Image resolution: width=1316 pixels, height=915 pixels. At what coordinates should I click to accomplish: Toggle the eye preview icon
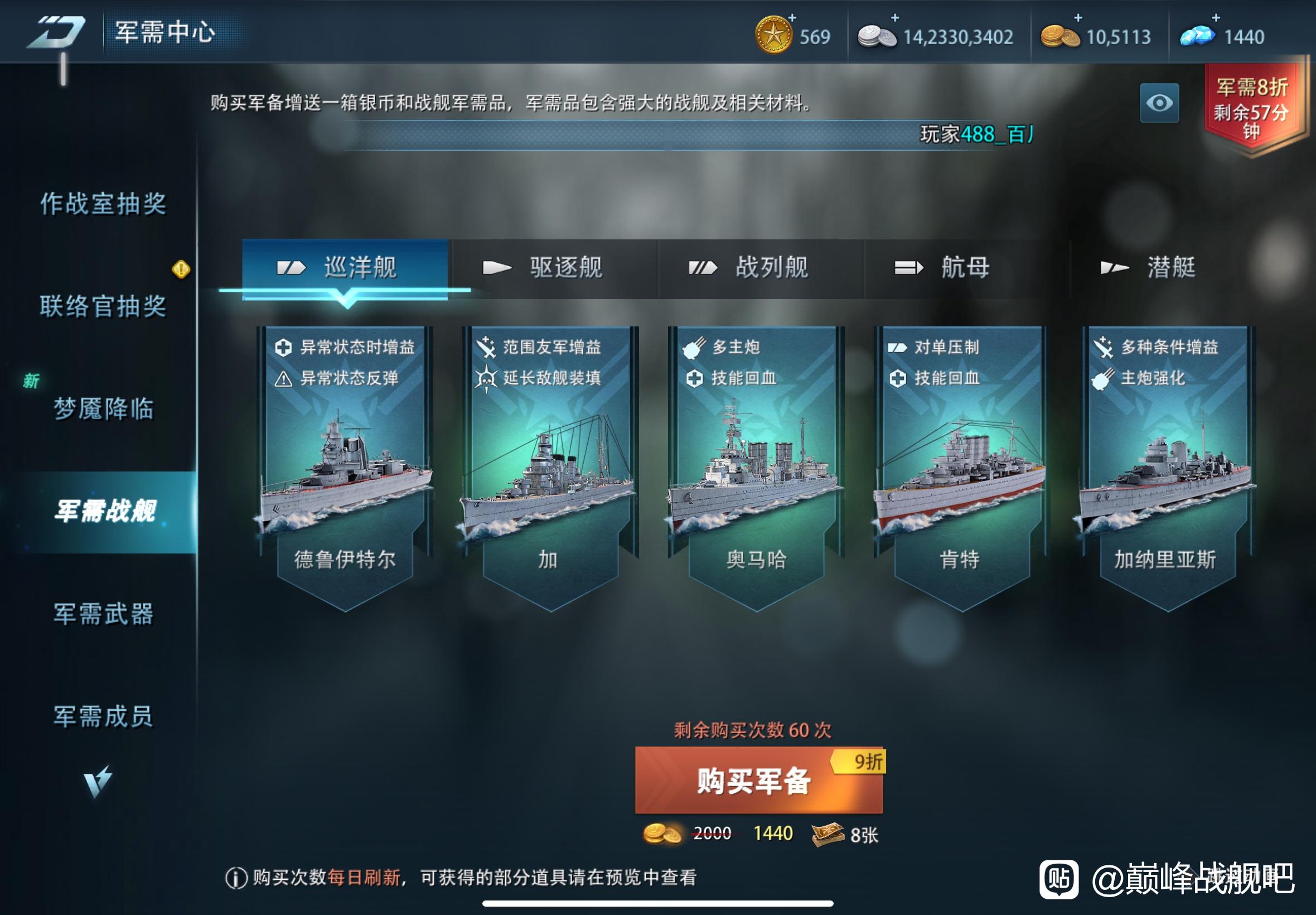1159,103
